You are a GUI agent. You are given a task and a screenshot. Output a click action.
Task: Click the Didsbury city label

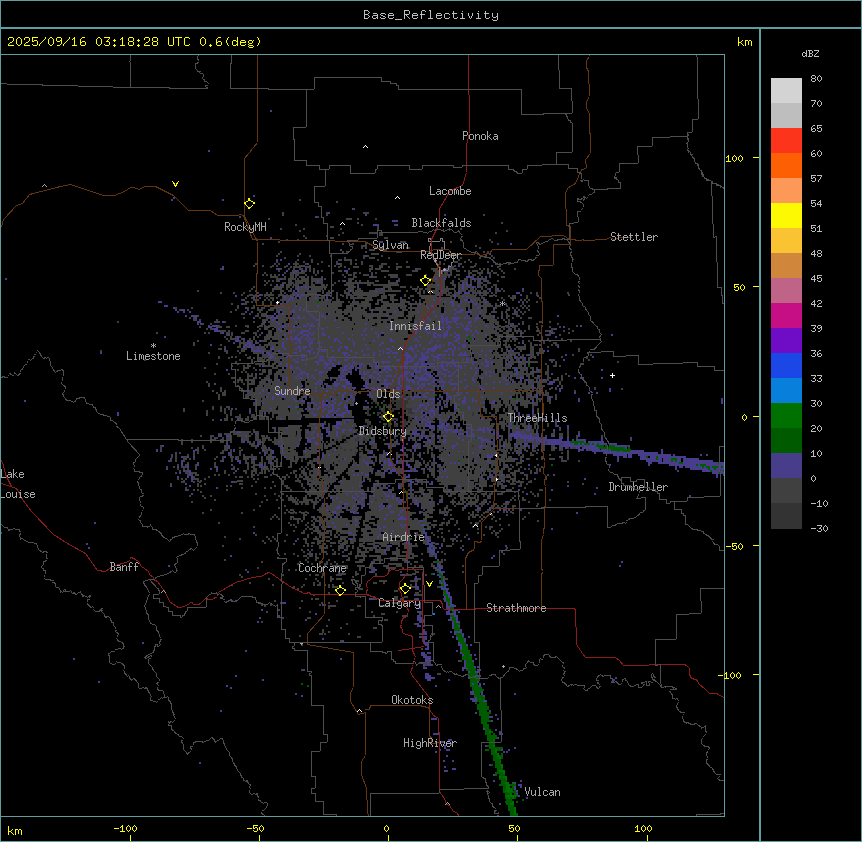(383, 431)
